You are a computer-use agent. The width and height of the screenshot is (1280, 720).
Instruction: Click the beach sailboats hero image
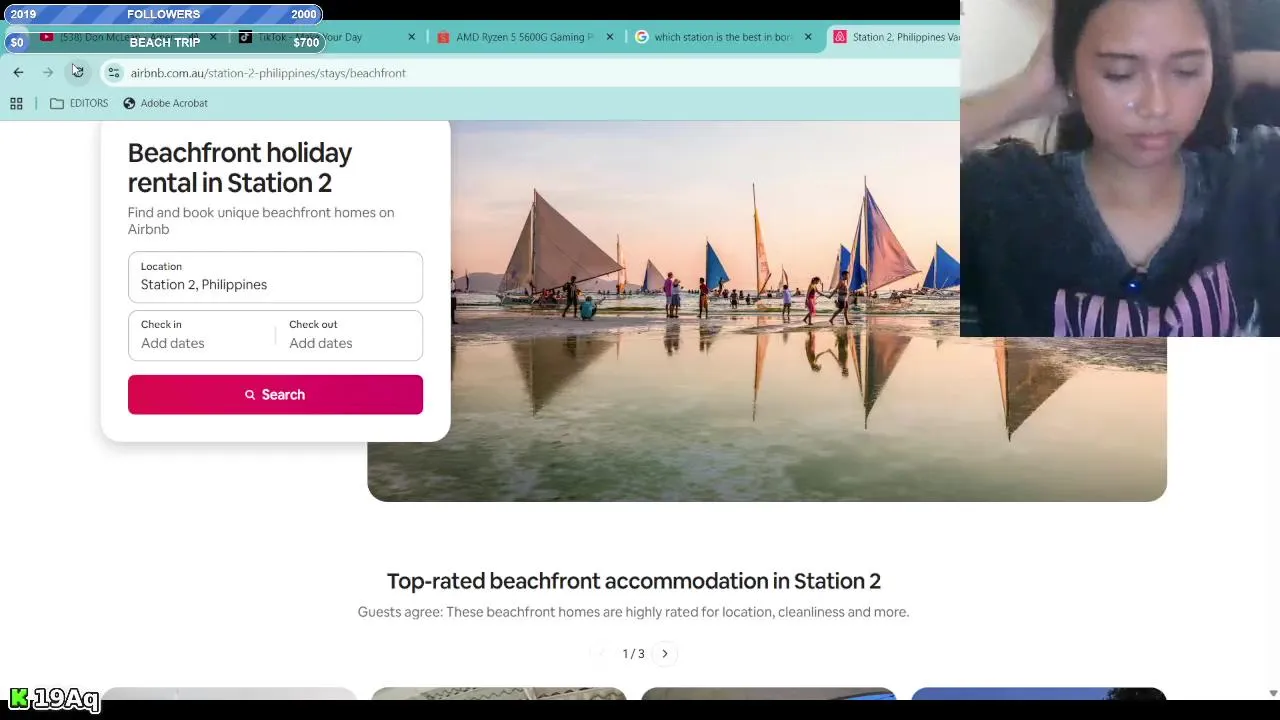[x=767, y=311]
